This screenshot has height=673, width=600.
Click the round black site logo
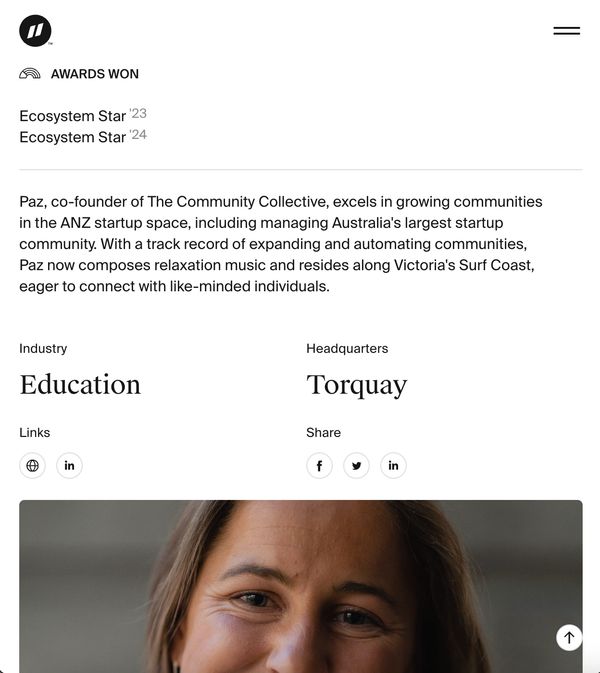[35, 30]
